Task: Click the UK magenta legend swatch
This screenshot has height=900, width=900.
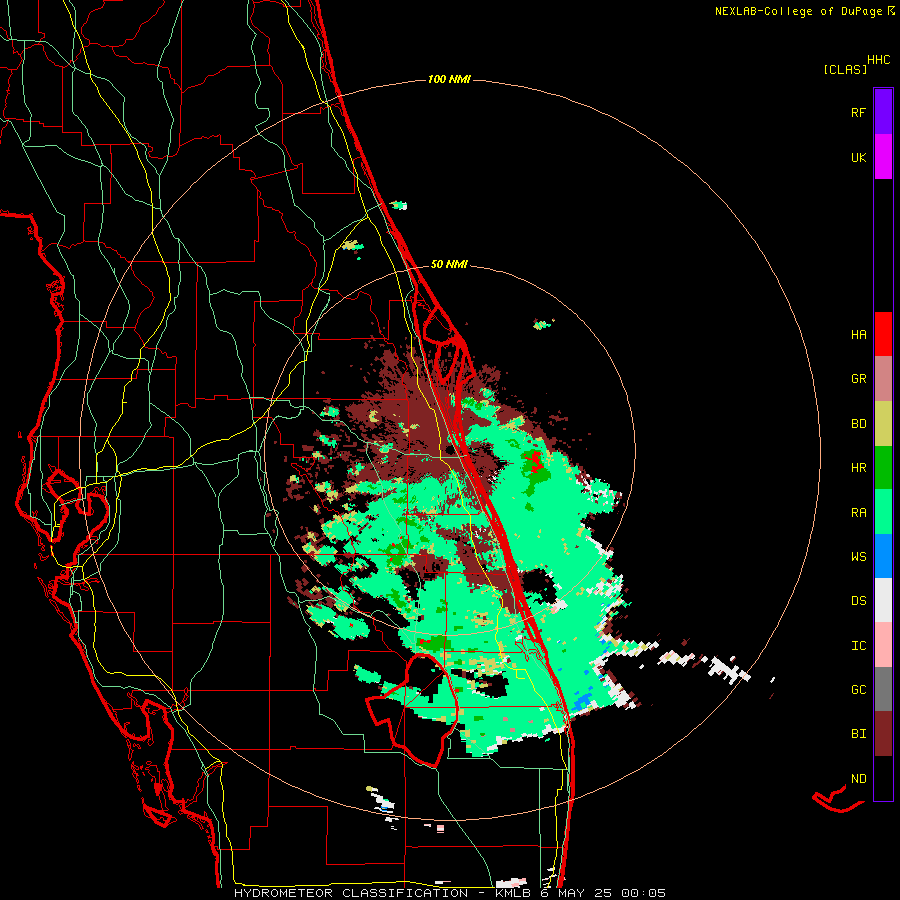Action: [883, 157]
